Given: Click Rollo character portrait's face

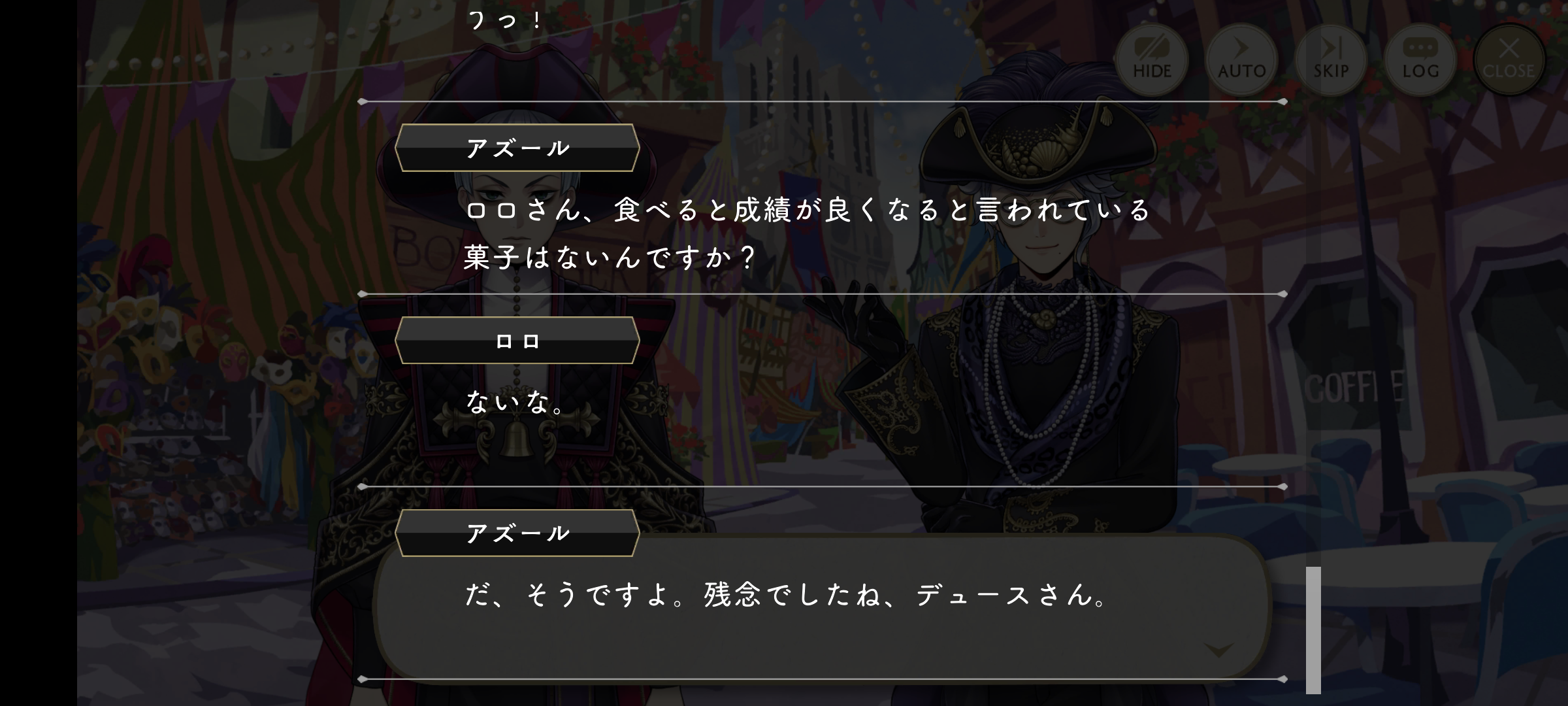Looking at the screenshot, I should (516, 209).
